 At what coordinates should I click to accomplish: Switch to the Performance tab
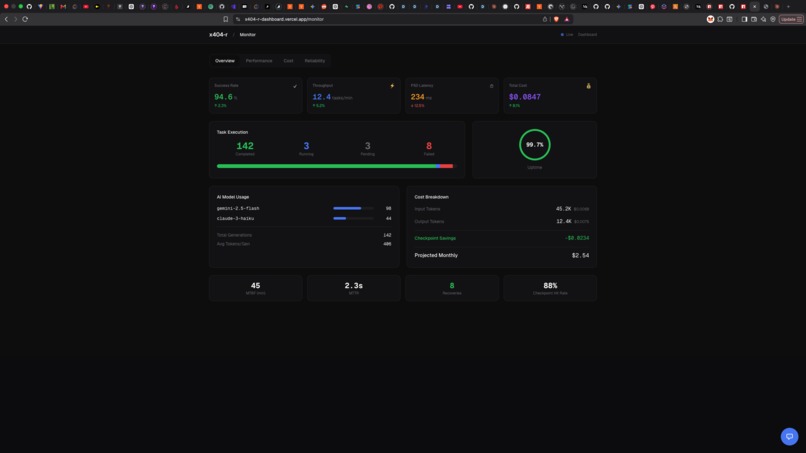click(x=259, y=61)
